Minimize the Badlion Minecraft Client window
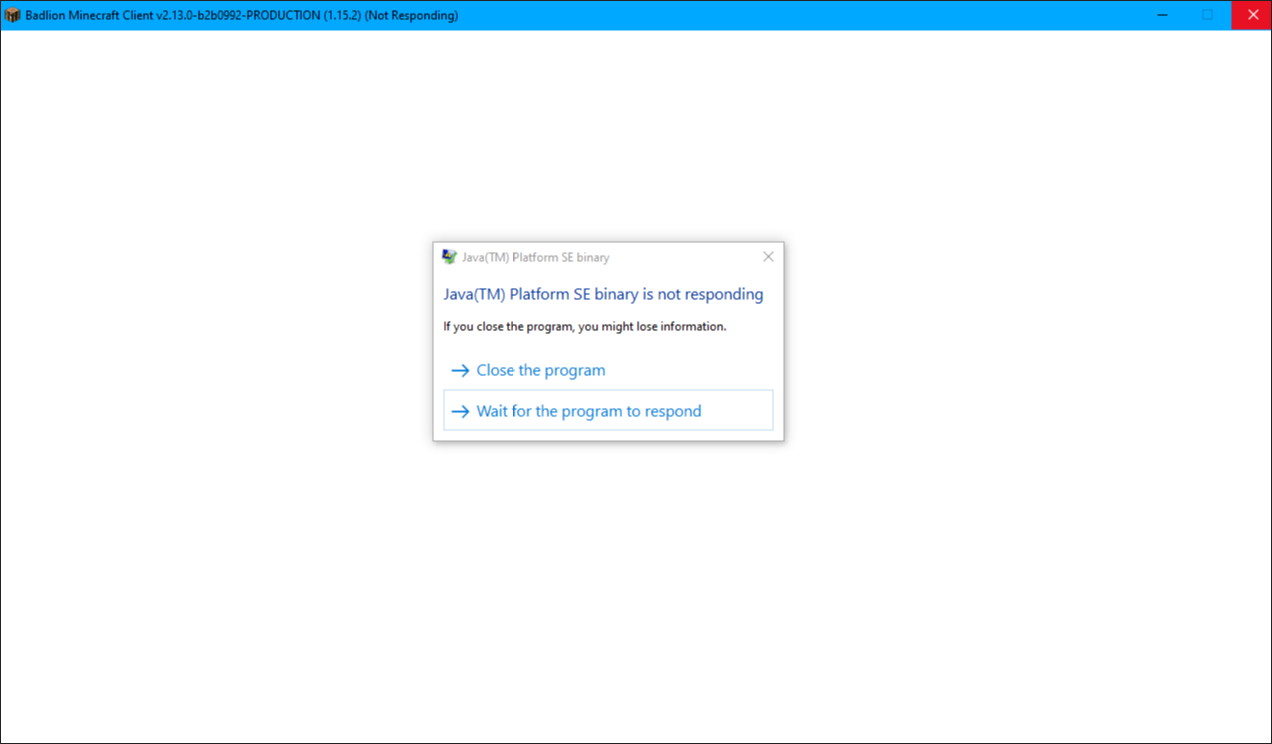This screenshot has height=744, width=1272. coord(1162,15)
